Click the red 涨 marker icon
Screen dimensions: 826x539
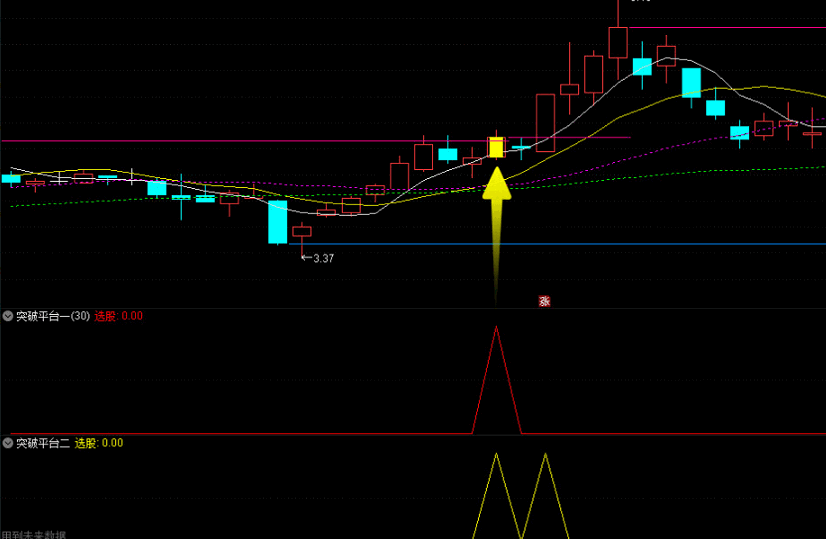(x=544, y=301)
